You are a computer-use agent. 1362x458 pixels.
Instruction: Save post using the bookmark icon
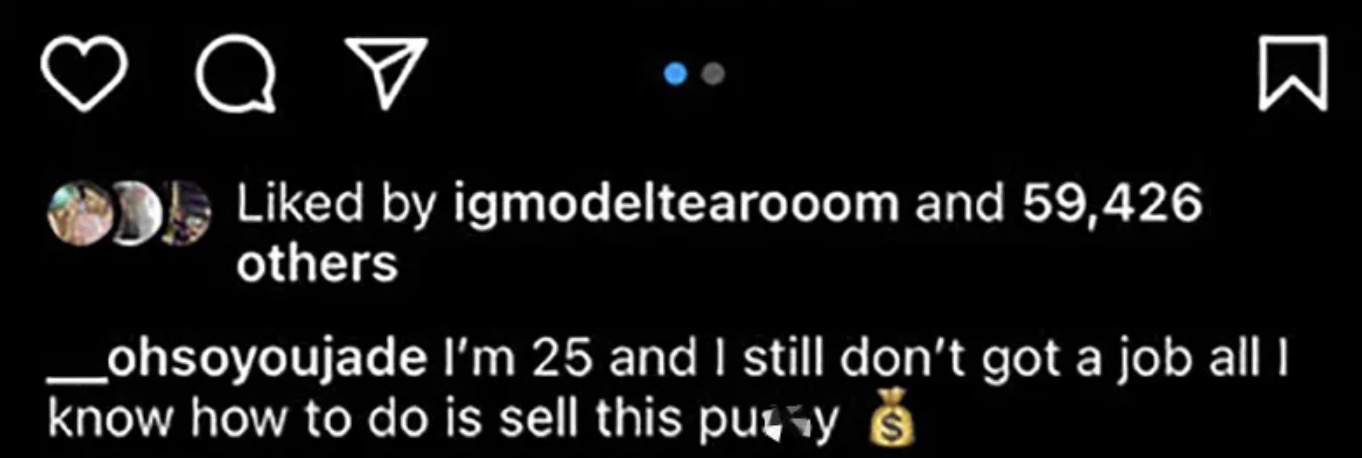click(1292, 74)
